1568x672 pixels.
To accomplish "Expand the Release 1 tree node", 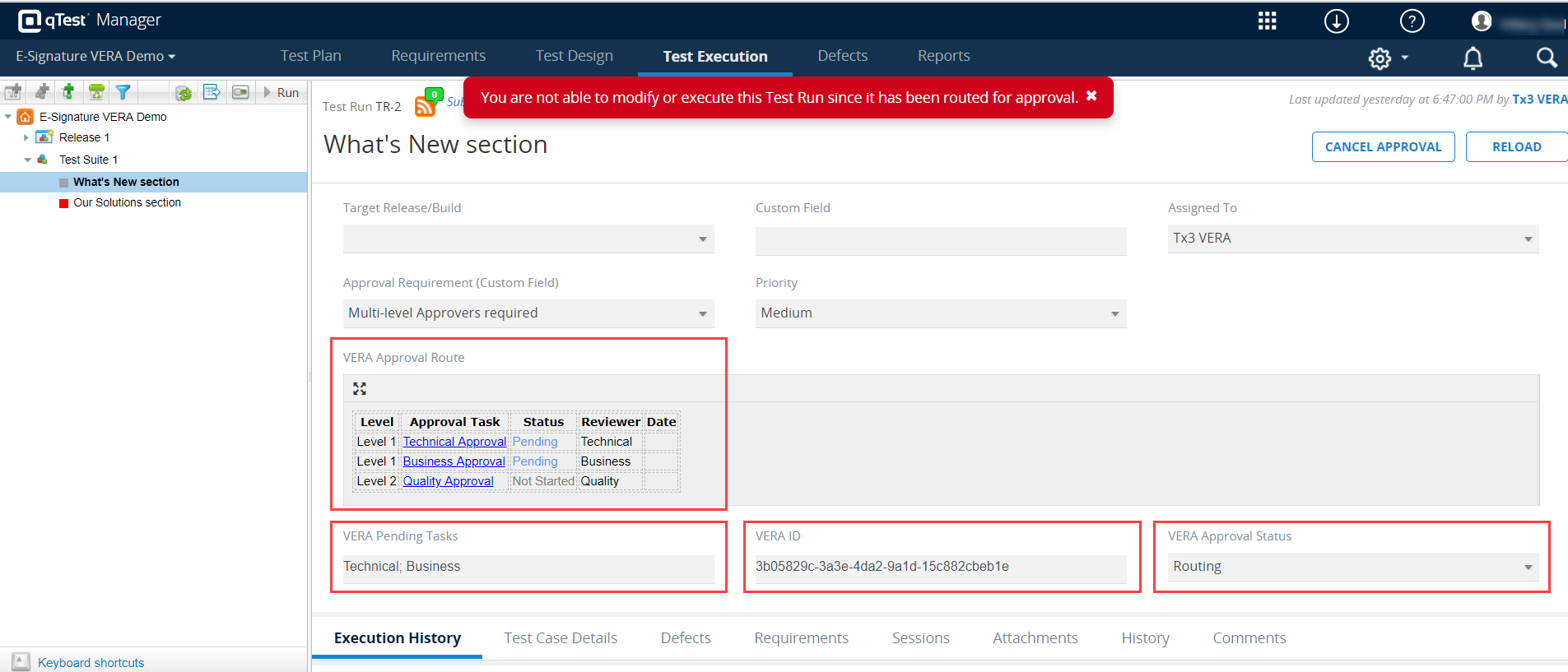I will point(26,138).
